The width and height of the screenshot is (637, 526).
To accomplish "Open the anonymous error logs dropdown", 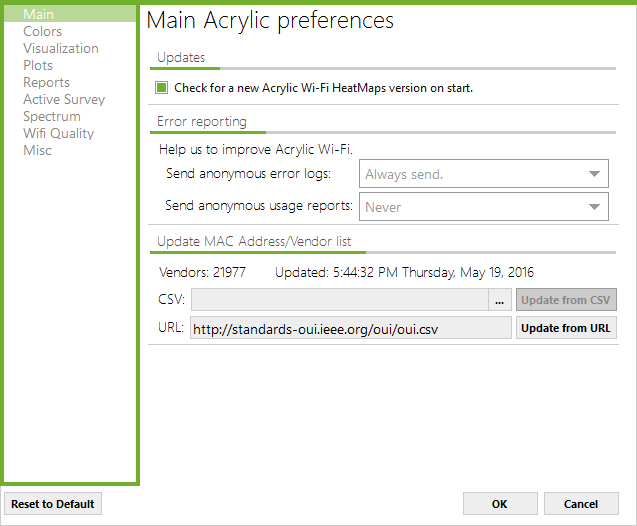I will pos(483,174).
